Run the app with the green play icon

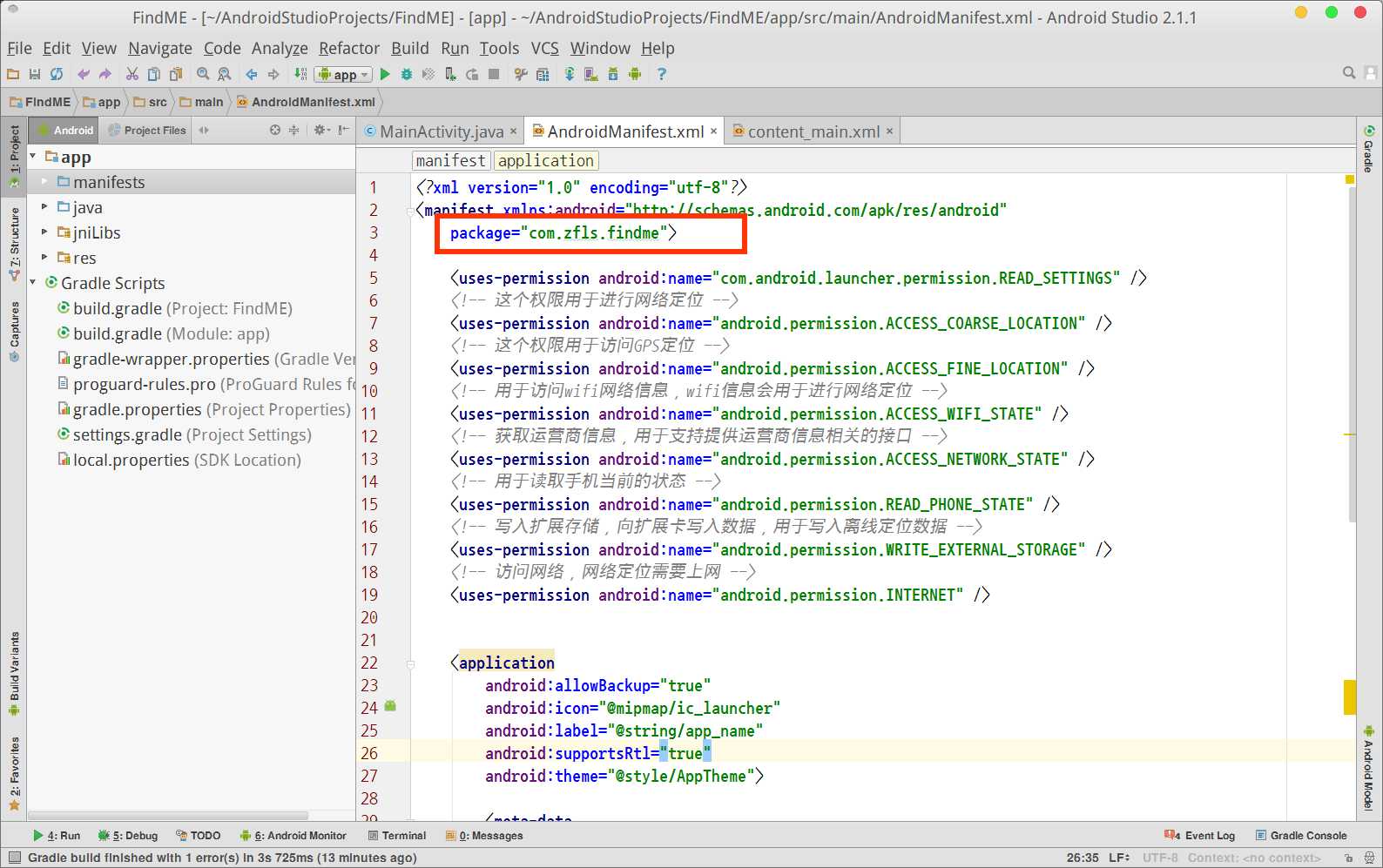pyautogui.click(x=385, y=74)
